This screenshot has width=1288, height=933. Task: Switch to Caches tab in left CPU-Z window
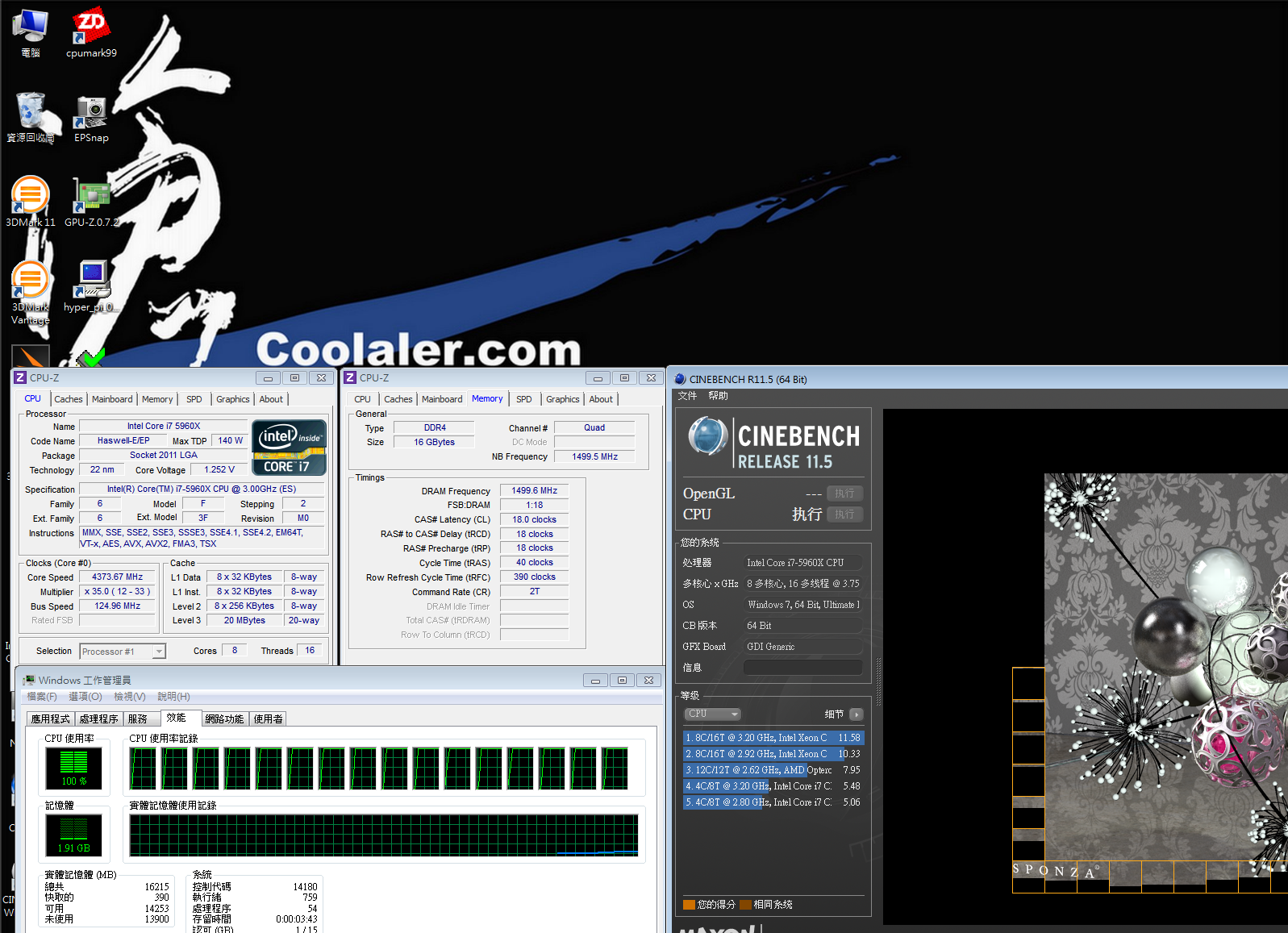69,399
